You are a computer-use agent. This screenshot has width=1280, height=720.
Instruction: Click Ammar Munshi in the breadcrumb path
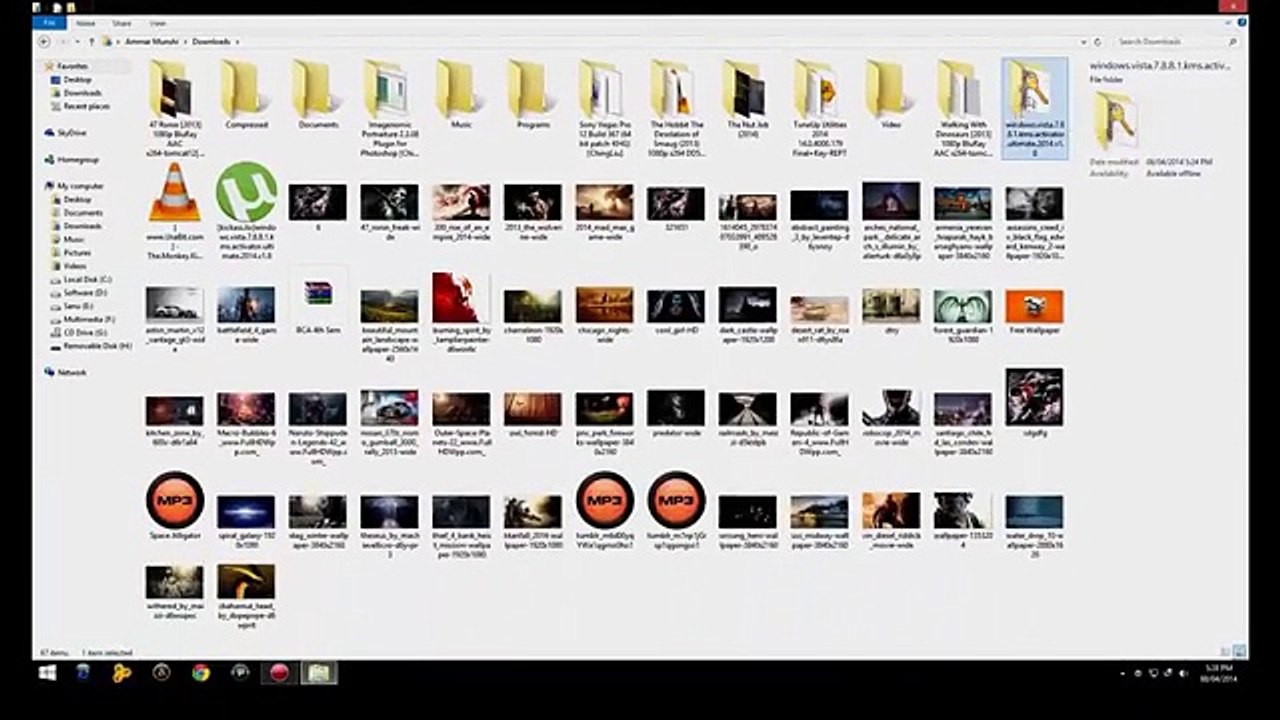[x=152, y=42]
